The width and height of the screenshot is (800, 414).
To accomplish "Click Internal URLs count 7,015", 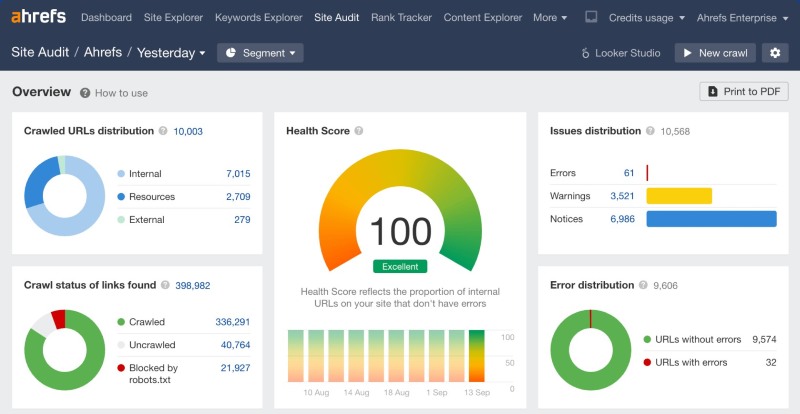I will [x=238, y=174].
